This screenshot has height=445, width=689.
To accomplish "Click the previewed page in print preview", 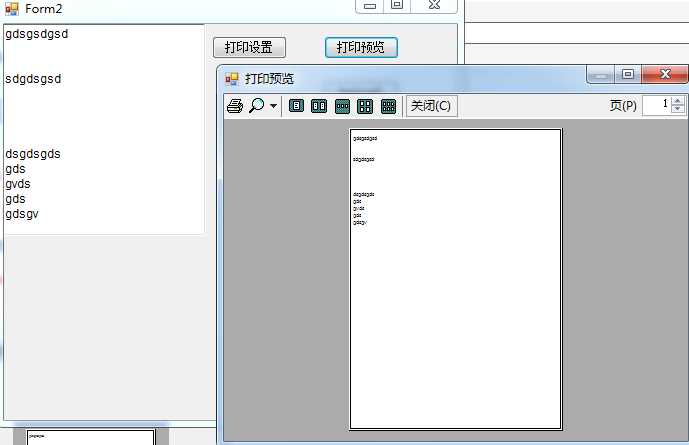I will [455, 279].
